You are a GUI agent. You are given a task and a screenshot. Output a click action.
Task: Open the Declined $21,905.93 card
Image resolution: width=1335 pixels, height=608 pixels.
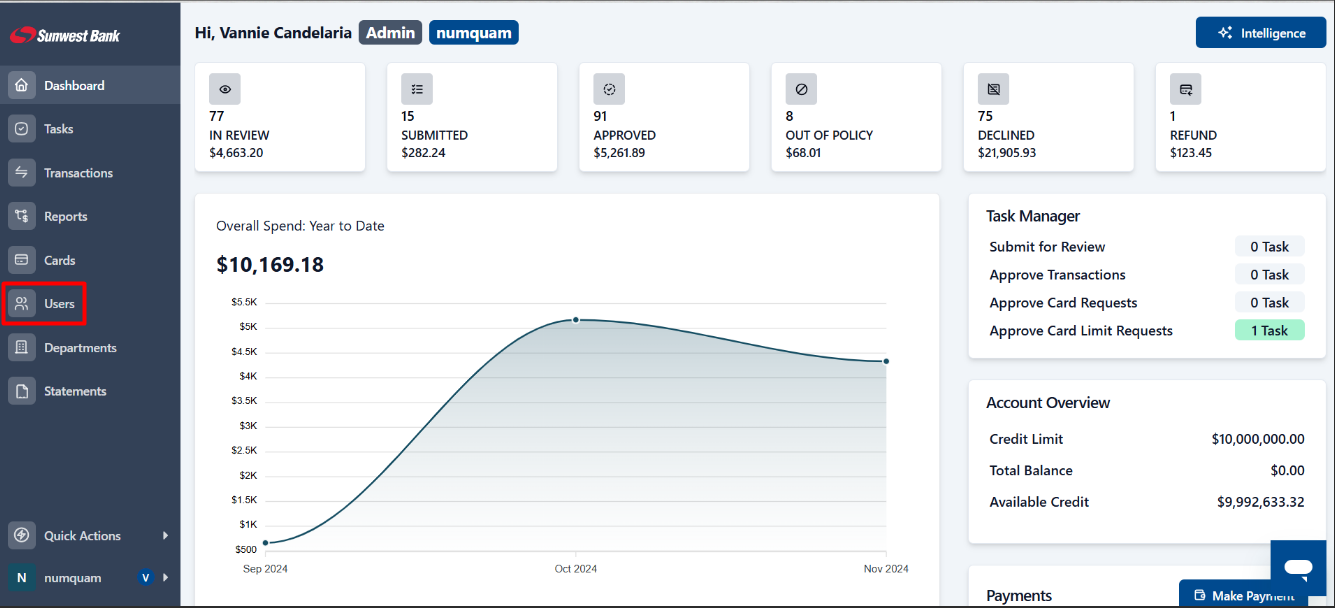(x=1048, y=117)
